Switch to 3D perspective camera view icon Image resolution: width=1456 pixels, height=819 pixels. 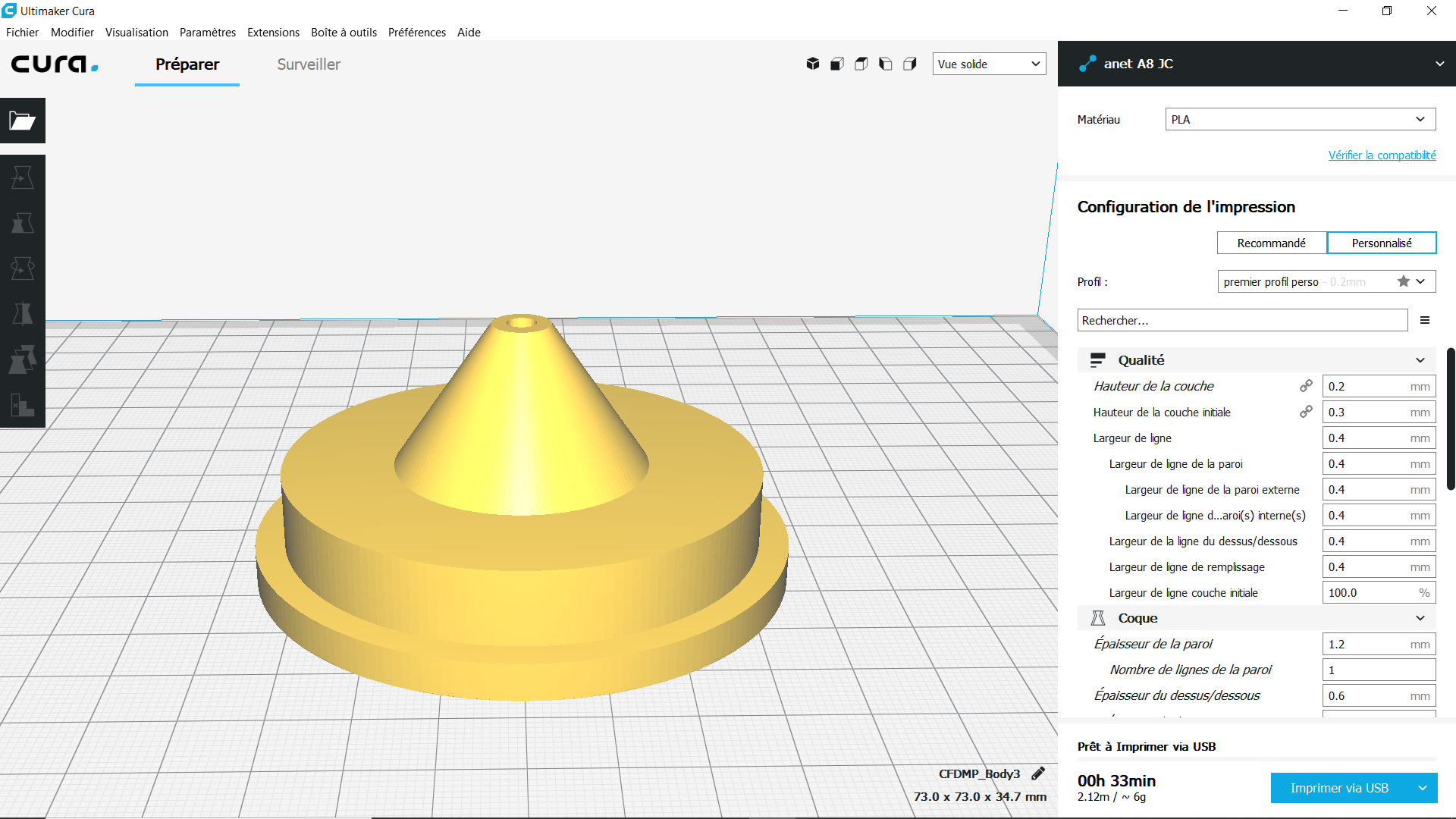813,64
